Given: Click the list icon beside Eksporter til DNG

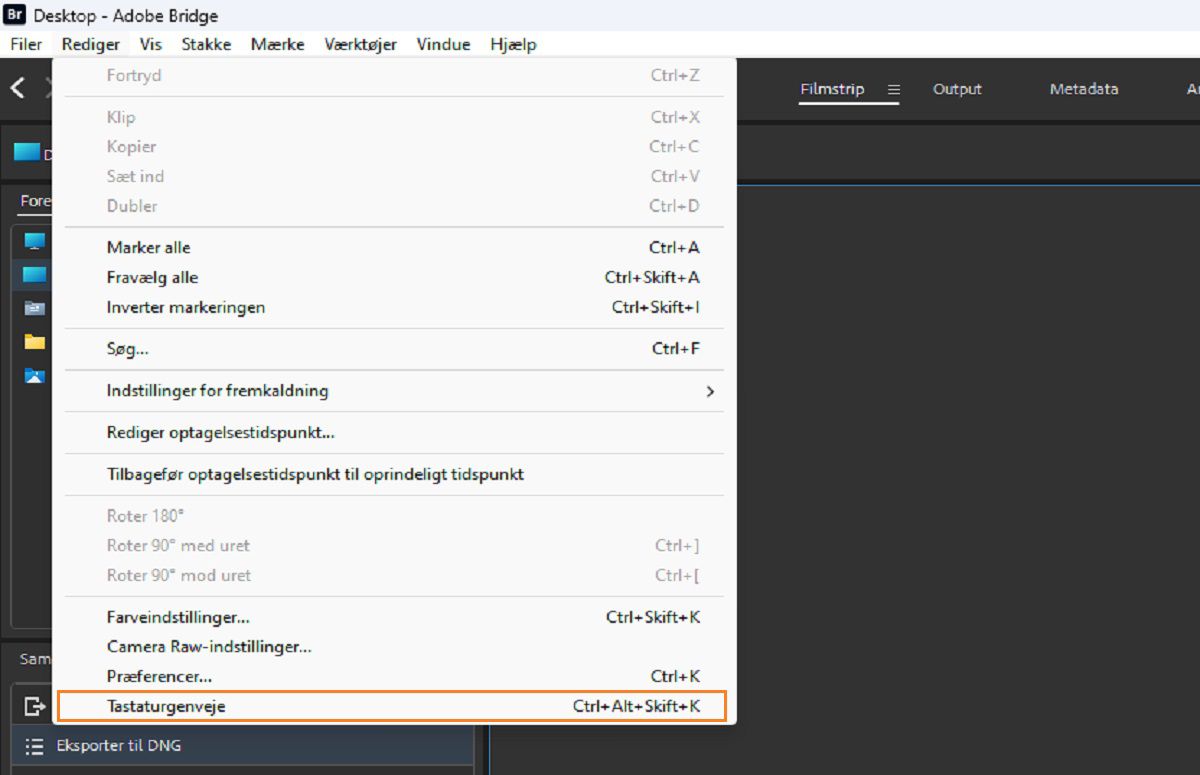Looking at the screenshot, I should click(x=35, y=746).
